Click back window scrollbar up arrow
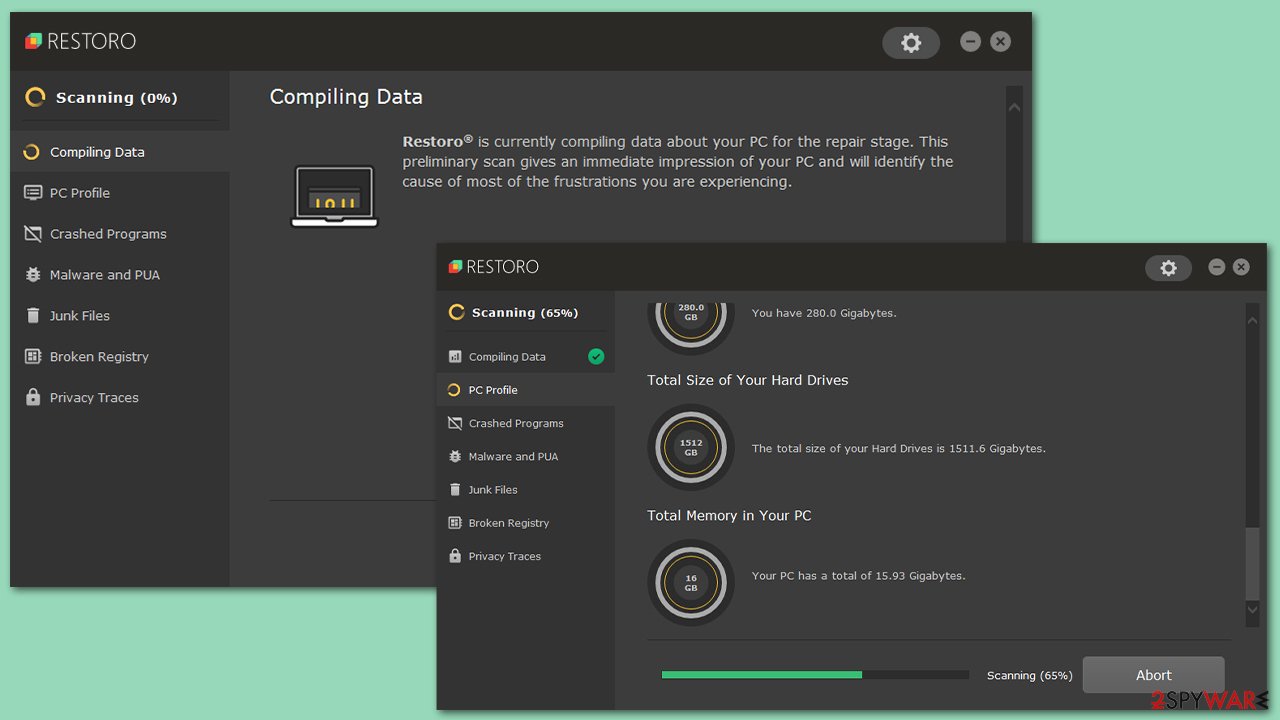The height and width of the screenshot is (720, 1280). 1014,106
